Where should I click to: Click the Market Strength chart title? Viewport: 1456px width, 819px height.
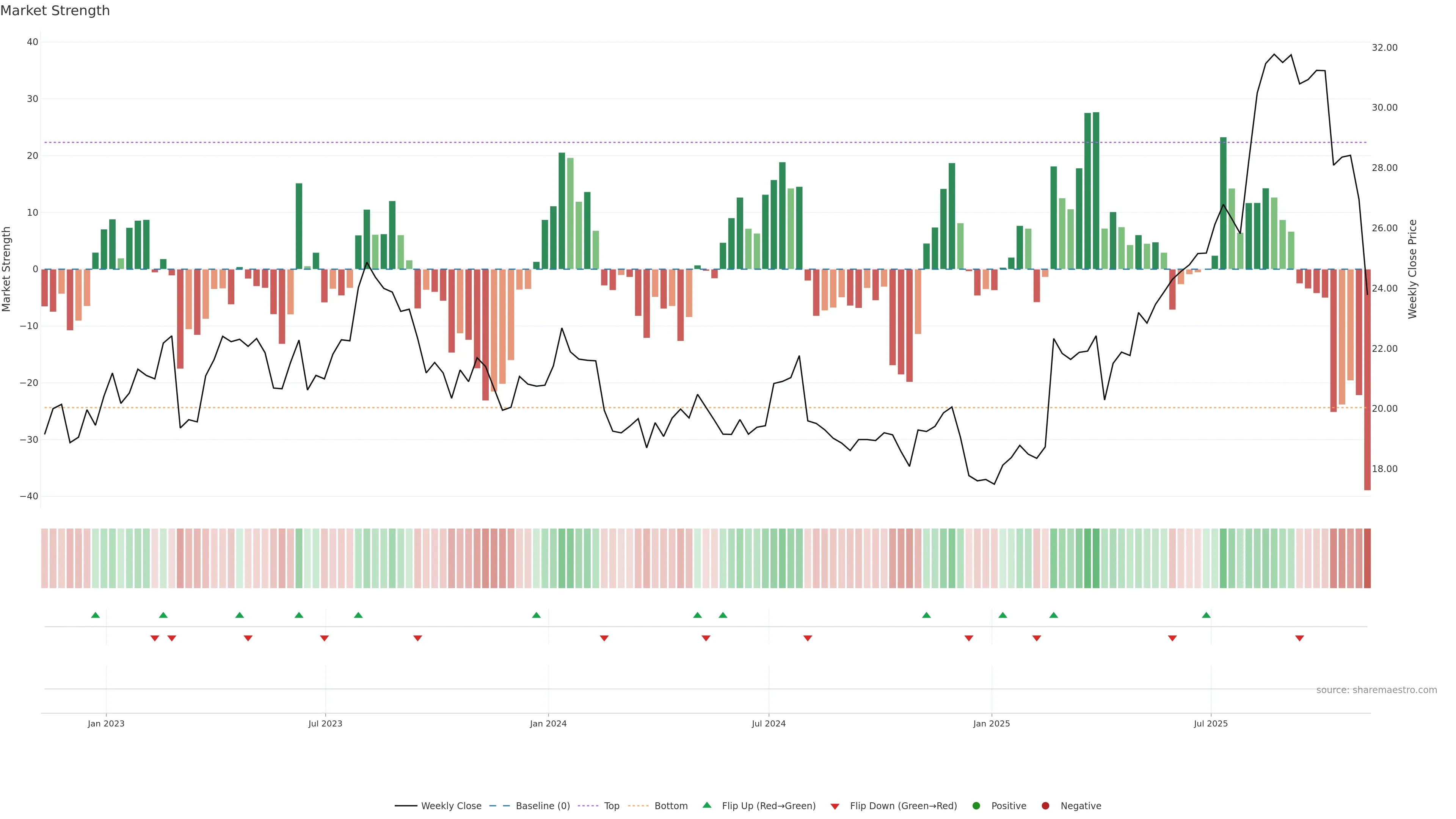(x=55, y=11)
